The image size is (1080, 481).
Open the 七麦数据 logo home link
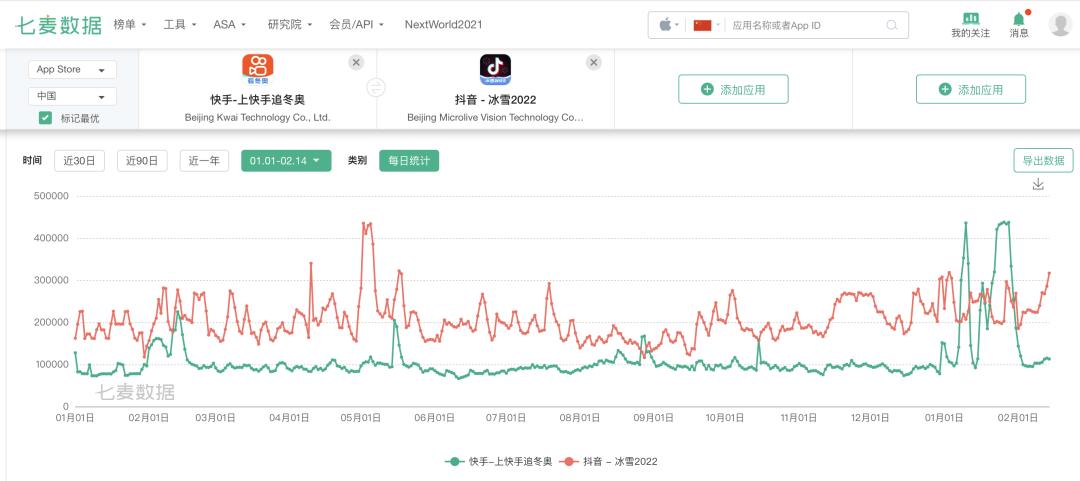tap(59, 25)
